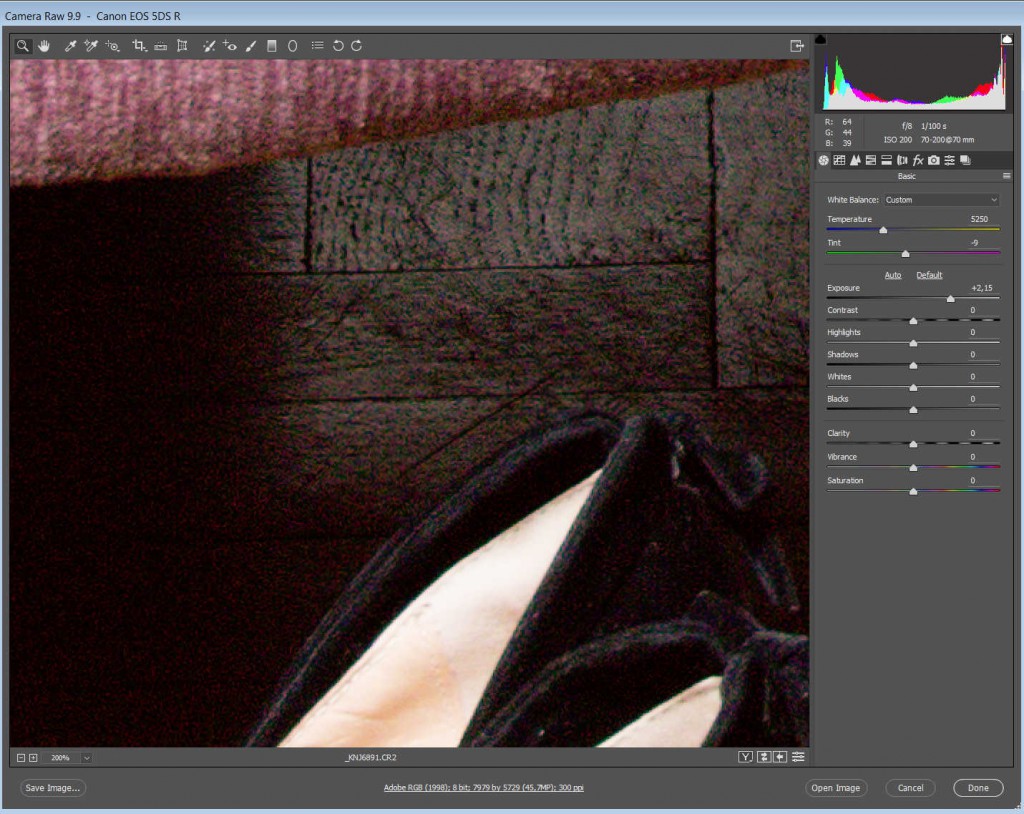Open the Effects fx tab
This screenshot has height=814, width=1024.
(918, 160)
